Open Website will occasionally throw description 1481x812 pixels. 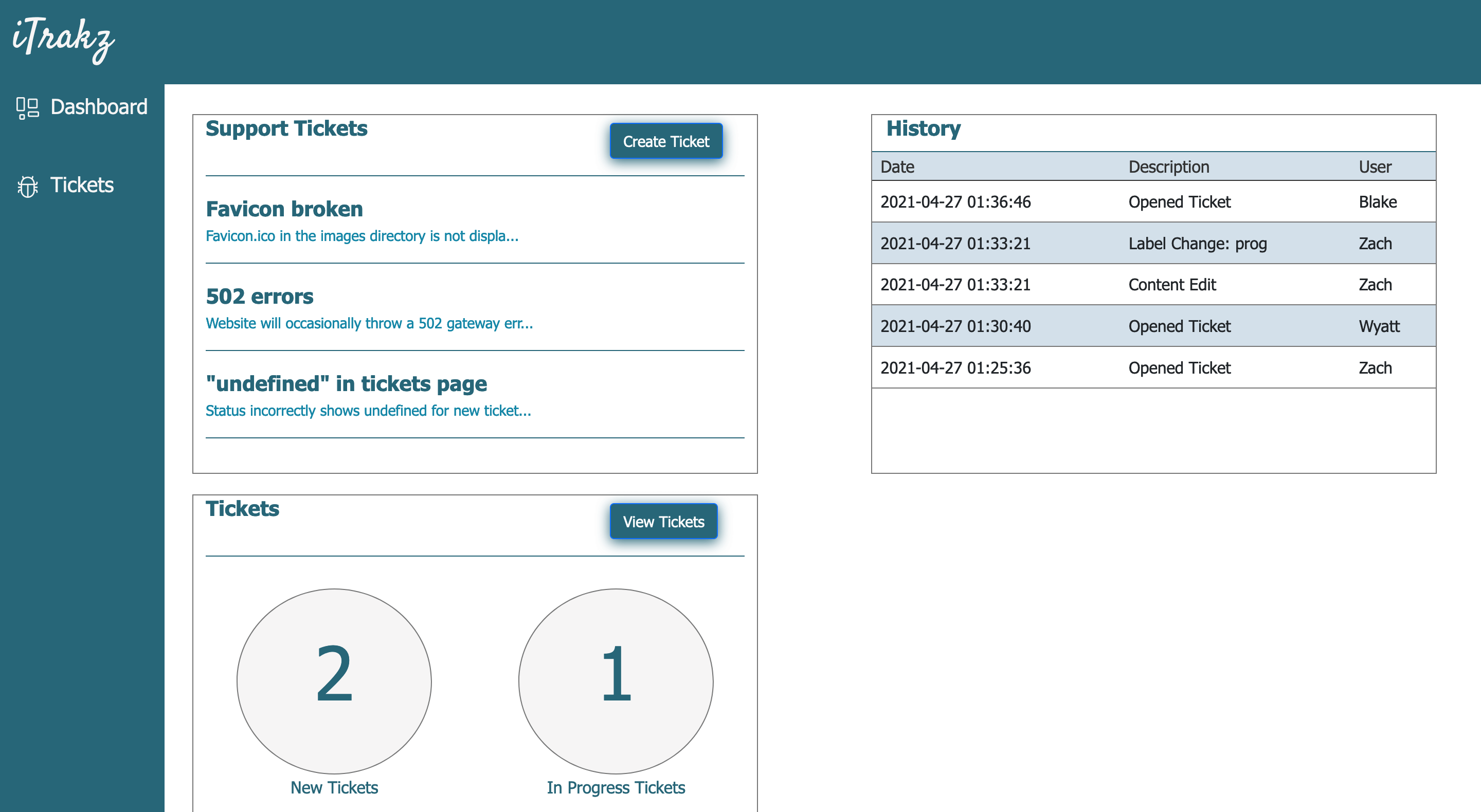[x=369, y=323]
